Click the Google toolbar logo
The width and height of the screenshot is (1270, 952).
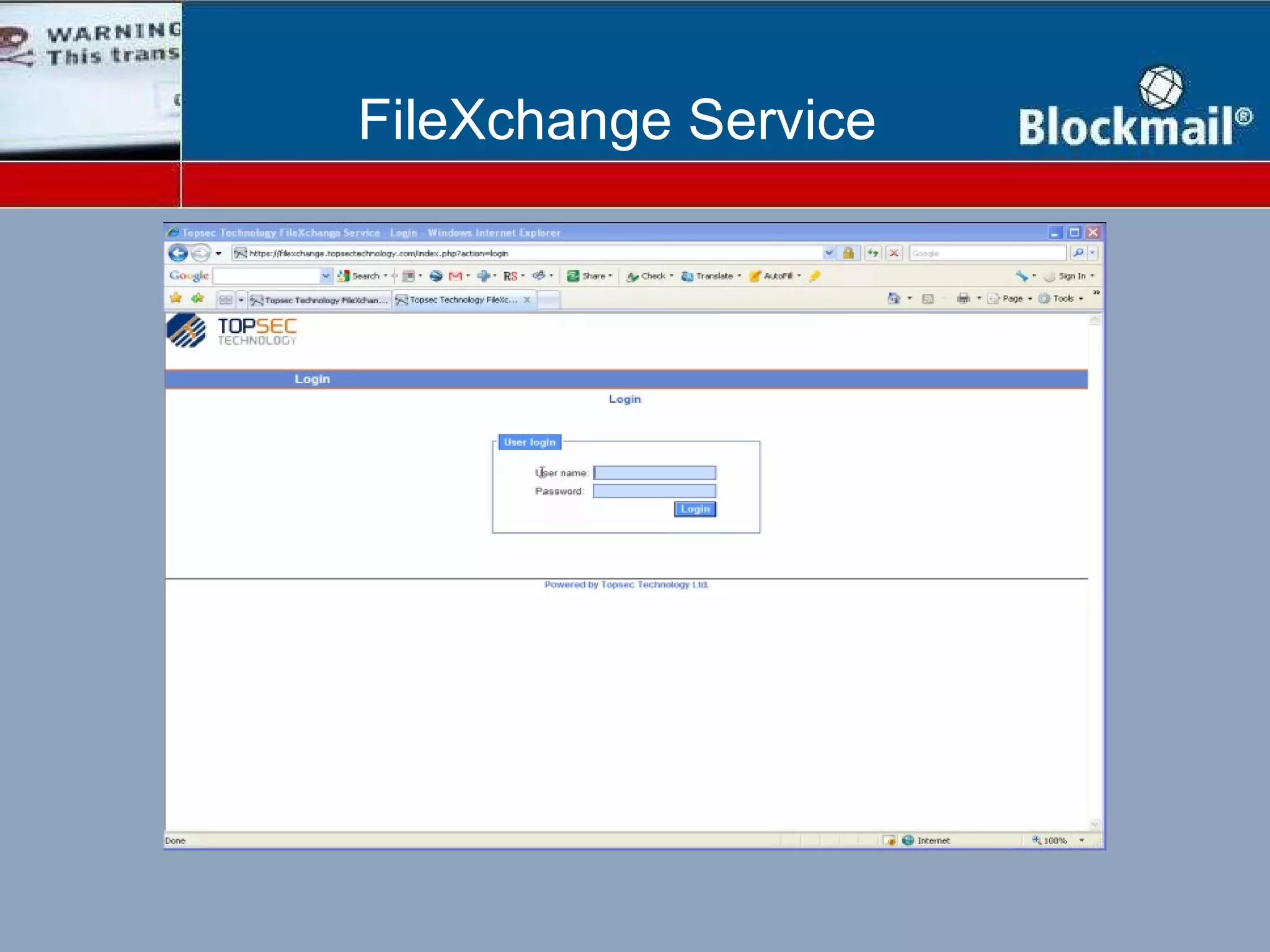[x=189, y=276]
